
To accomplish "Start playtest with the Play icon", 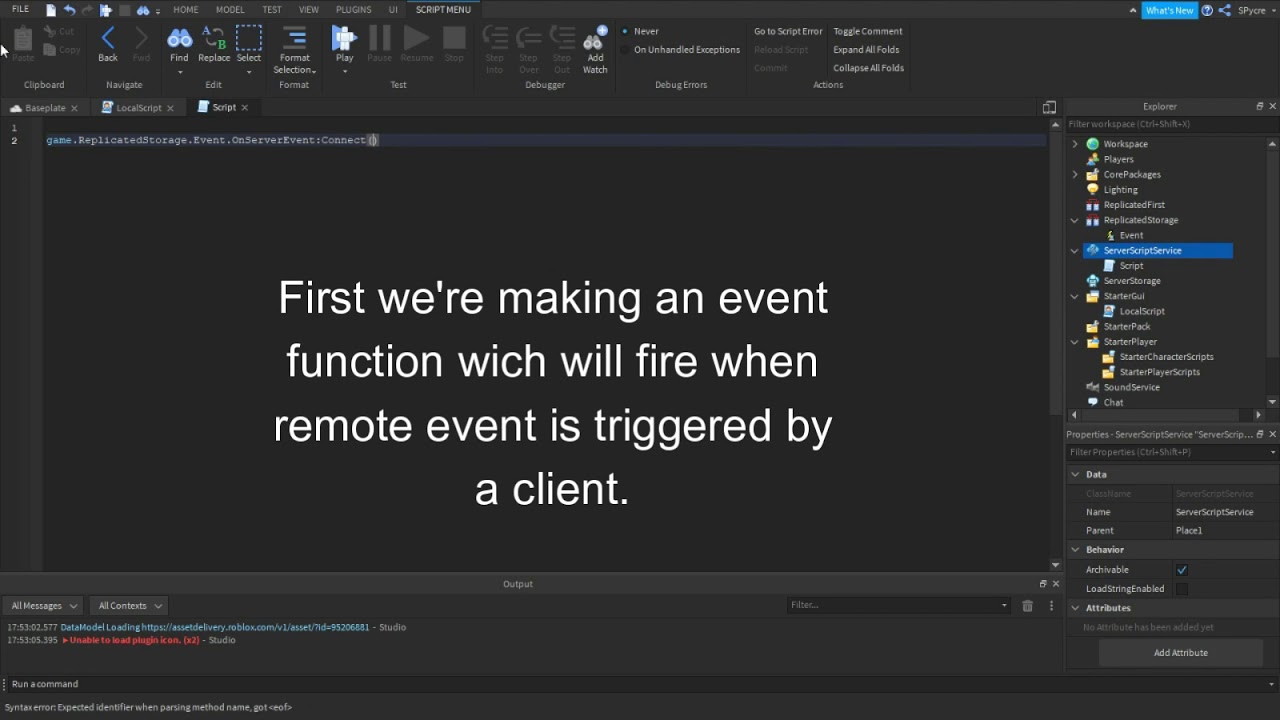I will pos(344,39).
